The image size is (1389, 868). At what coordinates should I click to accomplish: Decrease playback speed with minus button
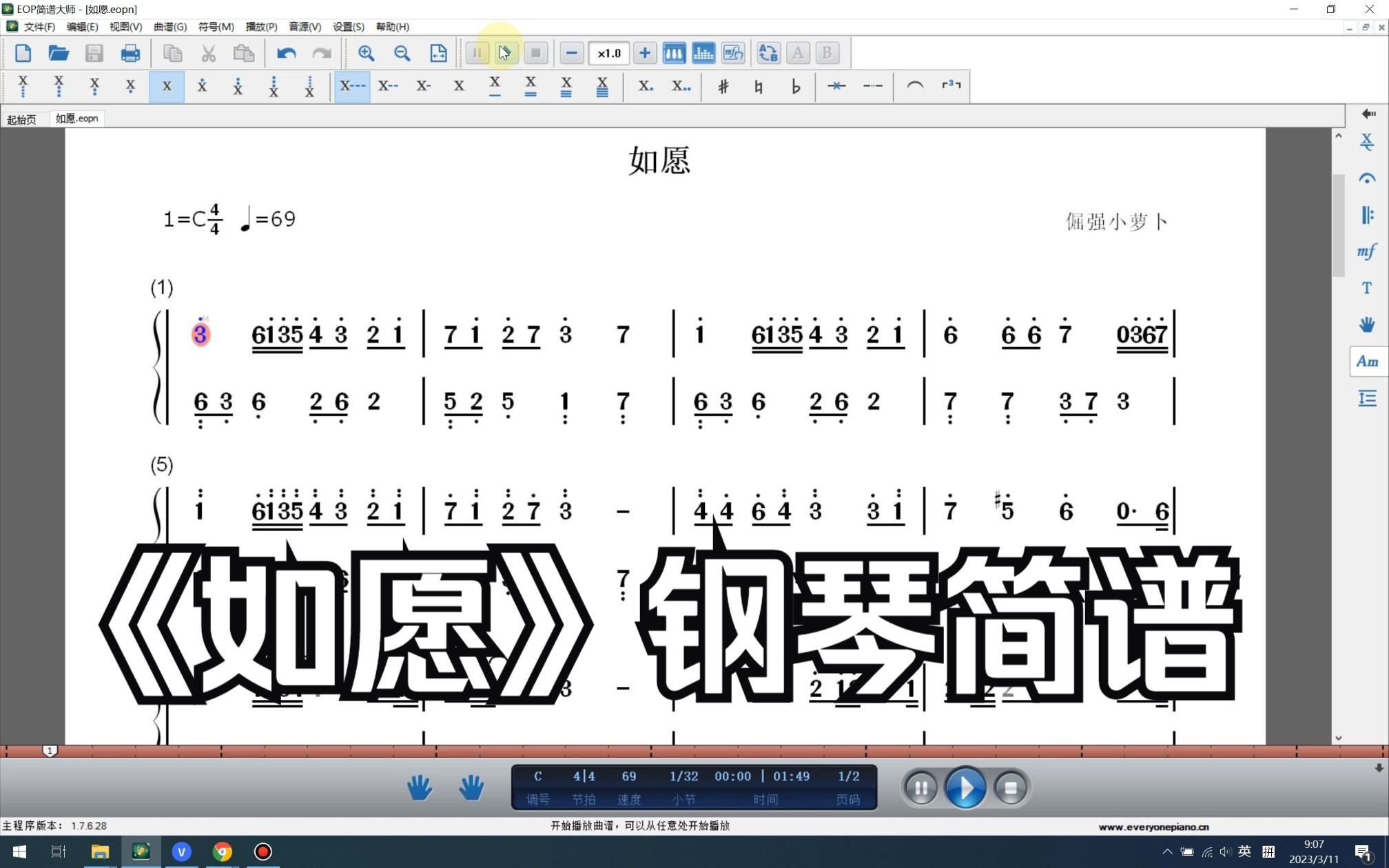click(x=571, y=53)
